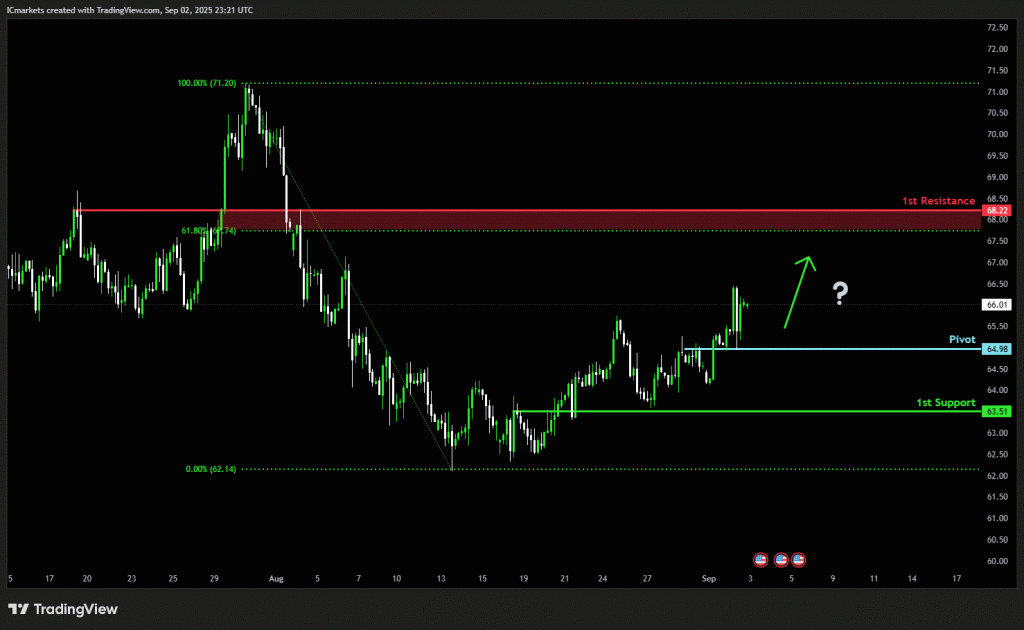
Task: Click the '72.50' price axis value
Action: [x=997, y=27]
